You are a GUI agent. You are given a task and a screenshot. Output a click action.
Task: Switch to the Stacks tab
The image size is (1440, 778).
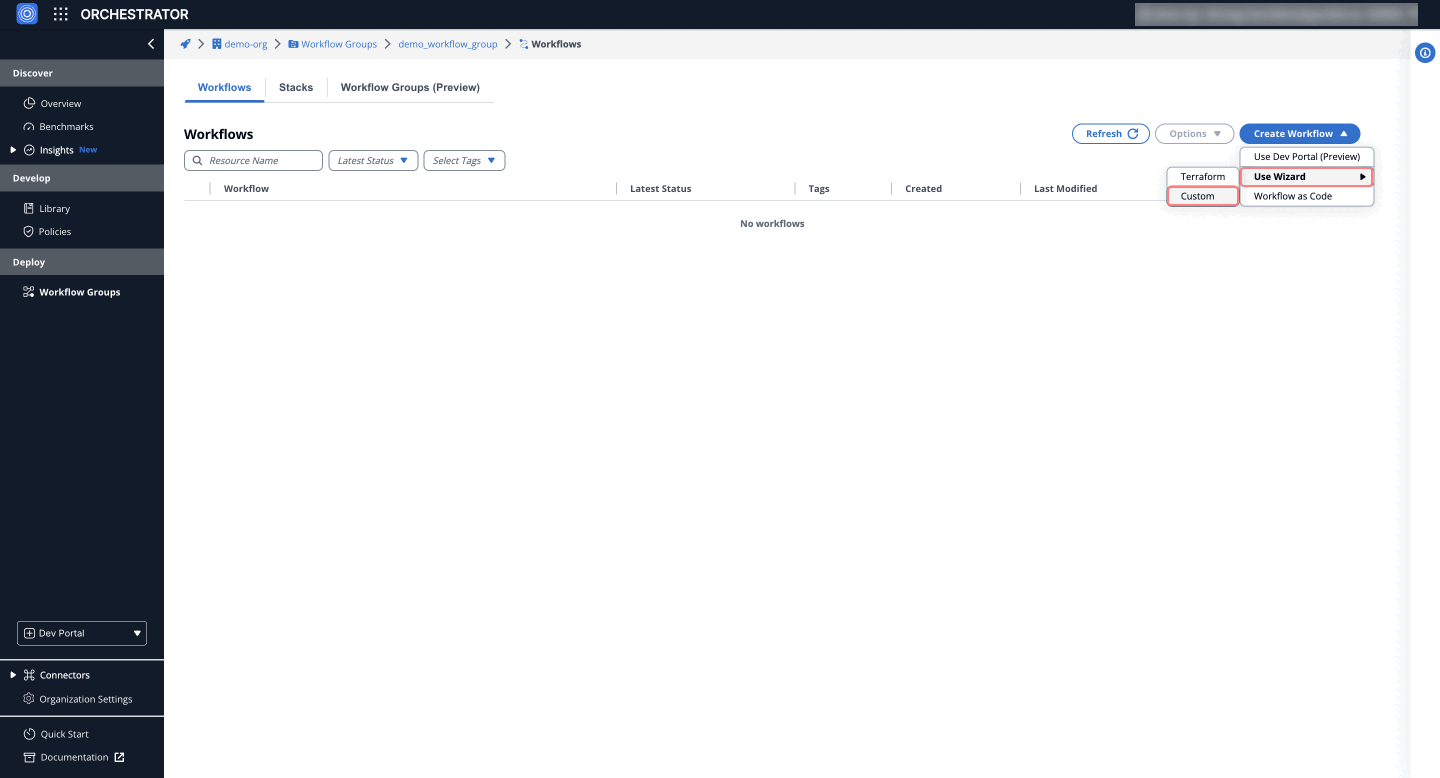(295, 87)
